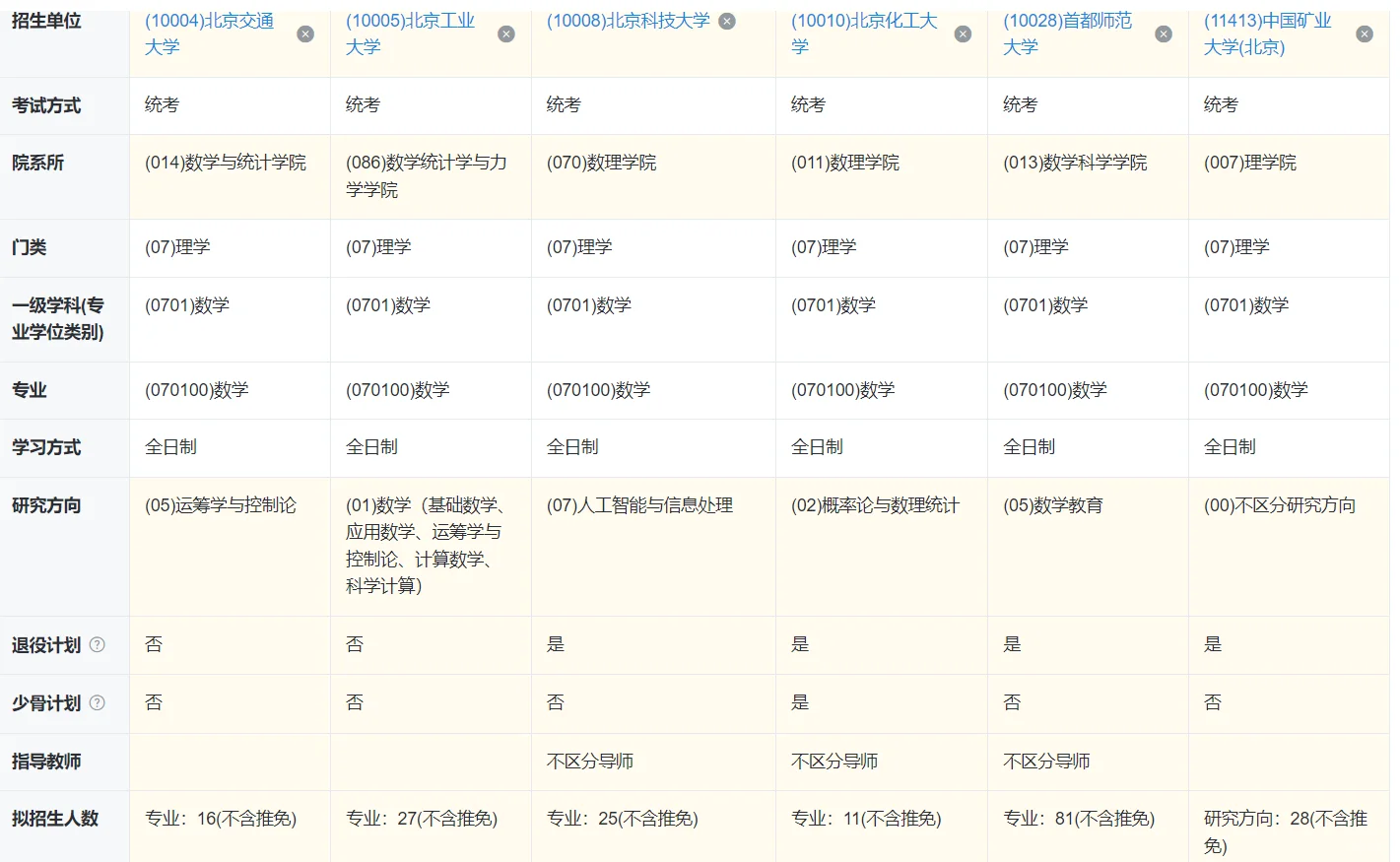
Task: Remove 北京工业大学 from the comparison
Action: 506,33
